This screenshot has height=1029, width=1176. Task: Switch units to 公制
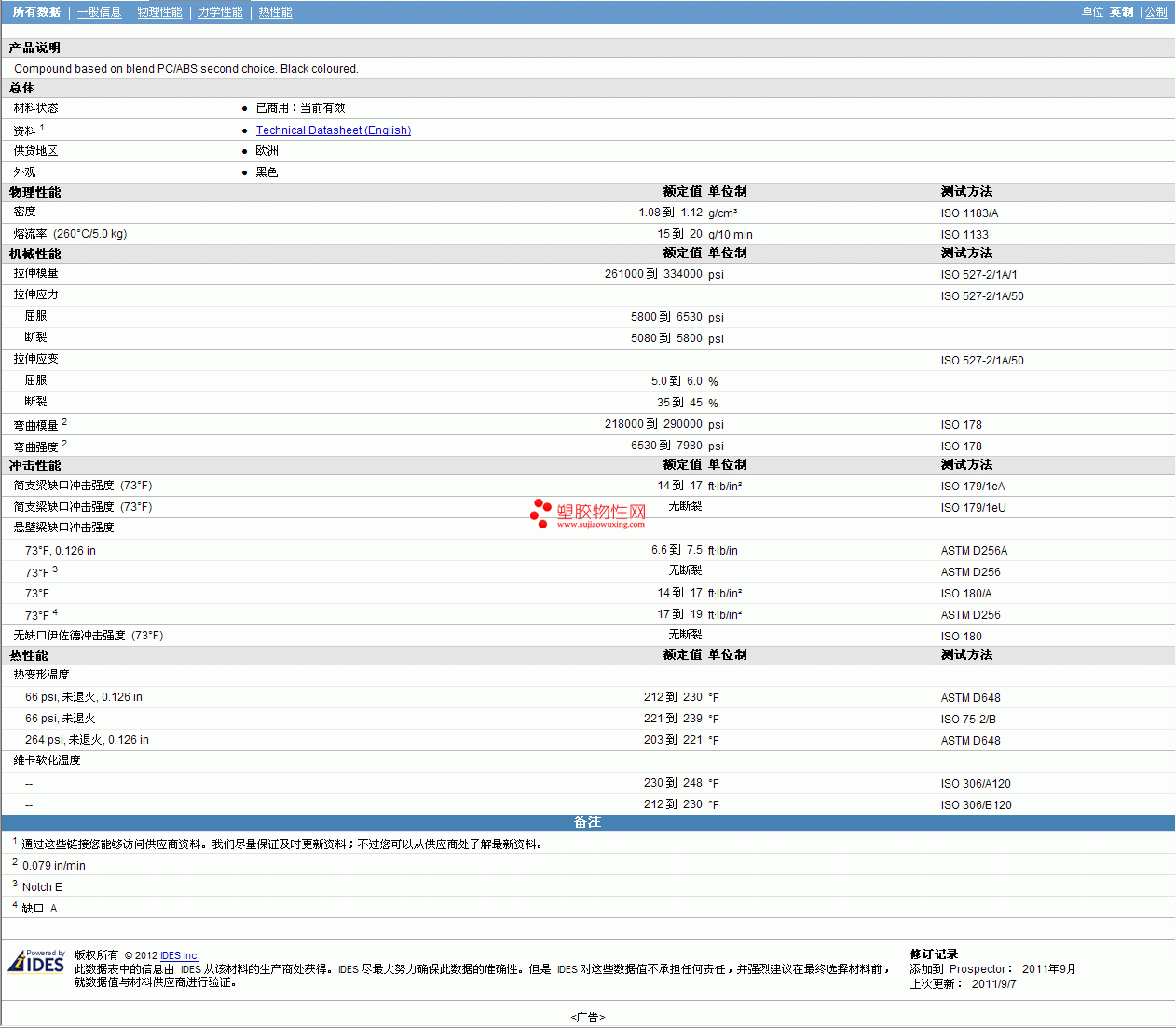point(1155,12)
